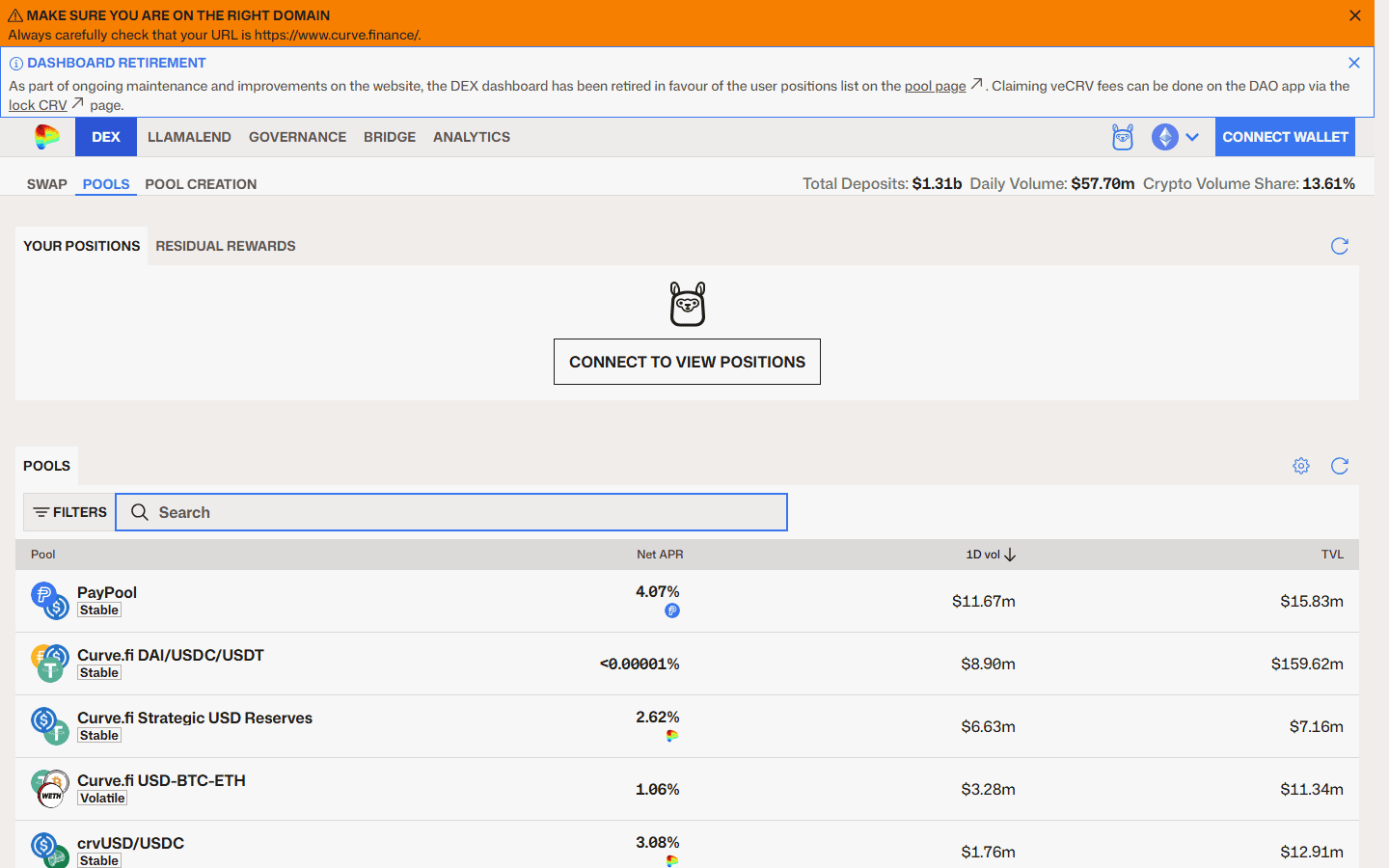1389x868 pixels.
Task: Open the Curve.fi DAI/USDC/USDT pool row
Action: tap(687, 664)
